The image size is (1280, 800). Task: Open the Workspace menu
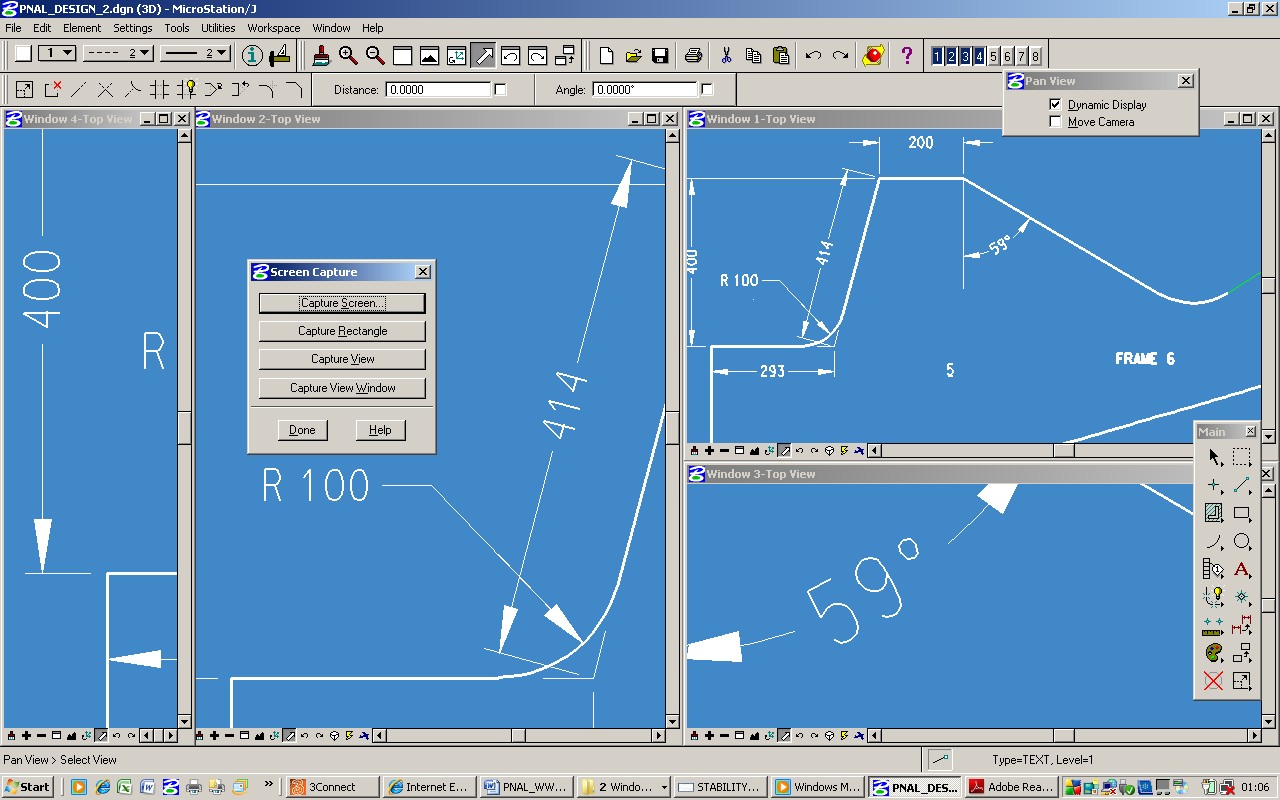(x=273, y=28)
